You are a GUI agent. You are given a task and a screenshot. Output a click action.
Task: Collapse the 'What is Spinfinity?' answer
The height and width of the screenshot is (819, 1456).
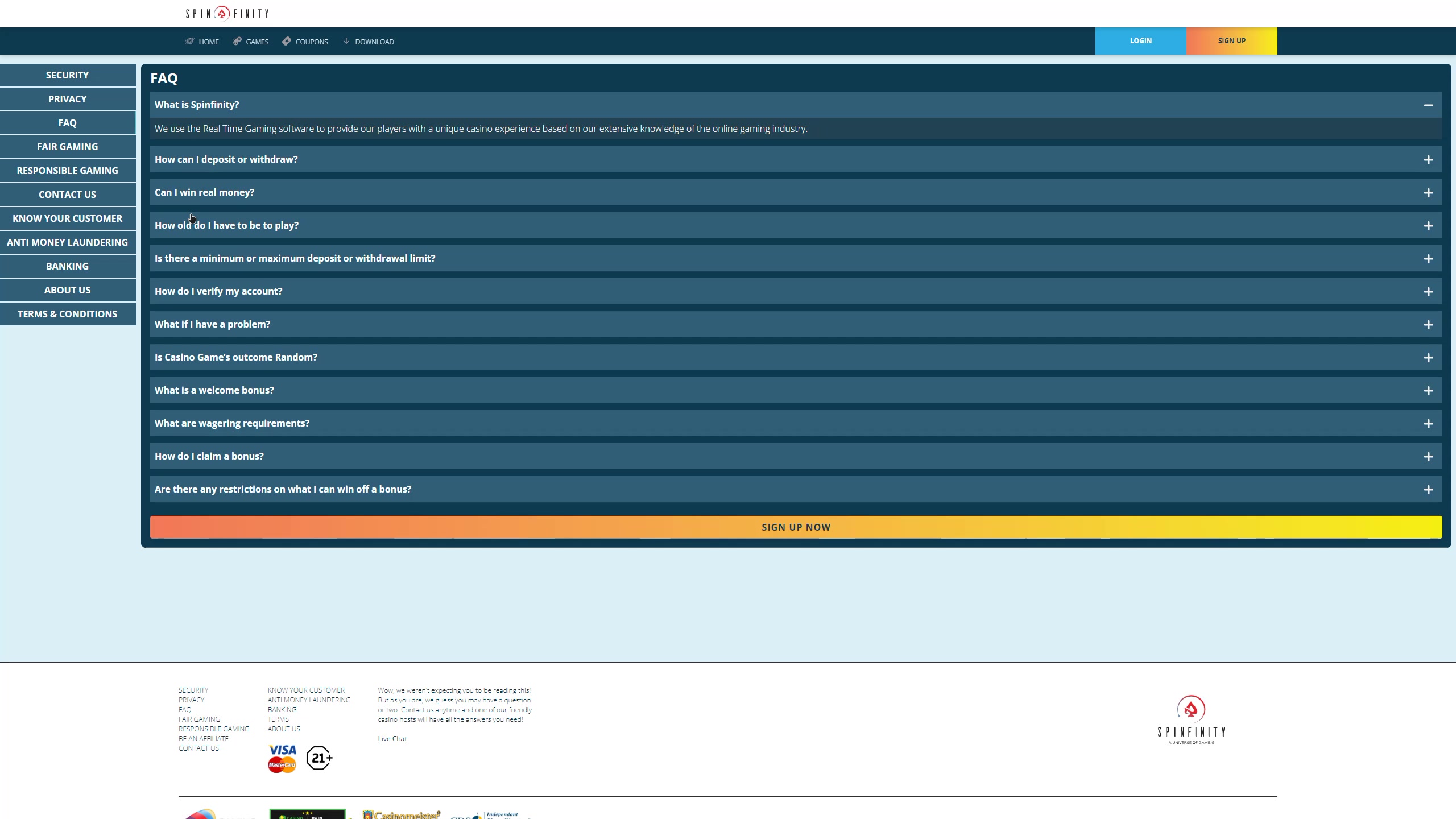1428,105
